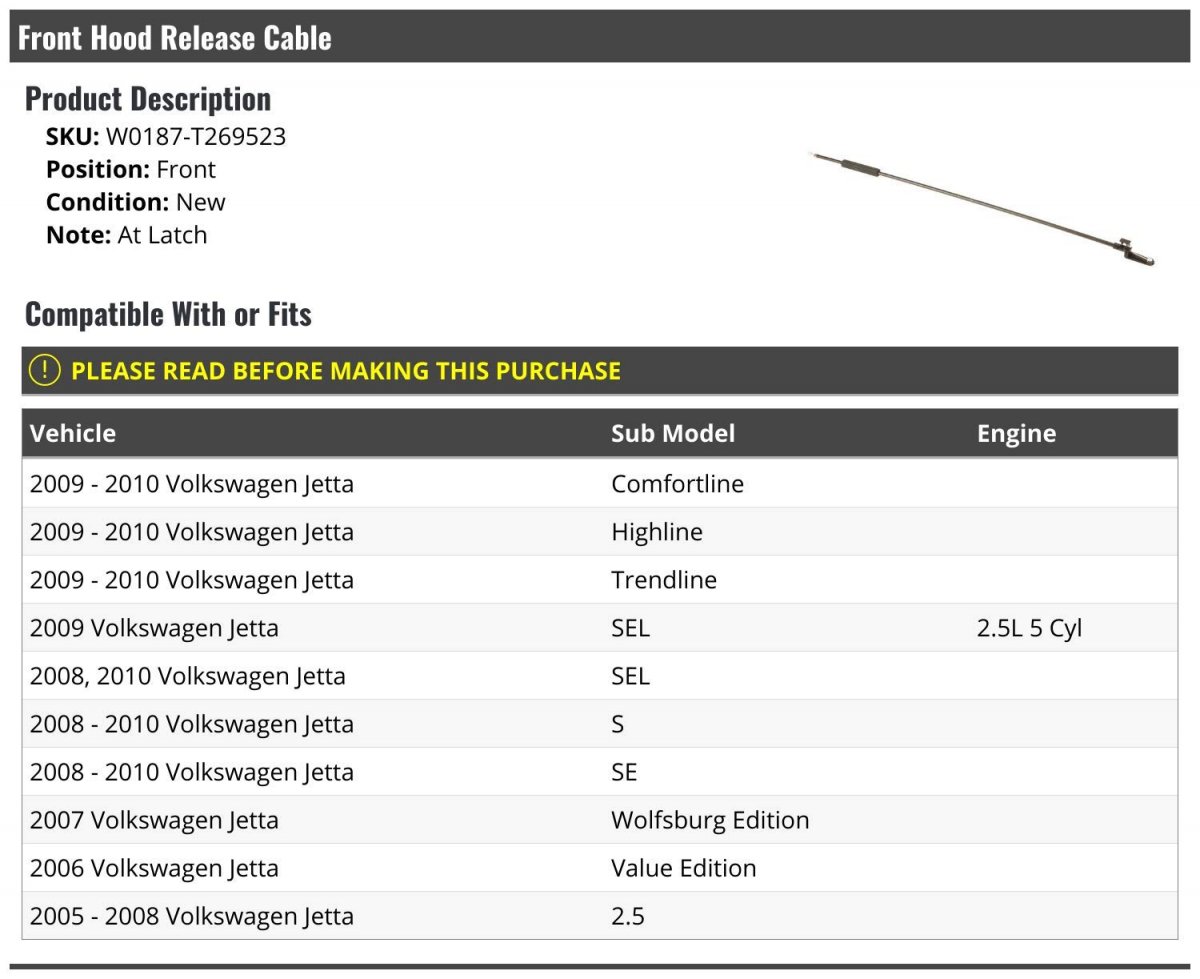Select the Comfortline sub model row
1200x979 pixels.
(677, 484)
